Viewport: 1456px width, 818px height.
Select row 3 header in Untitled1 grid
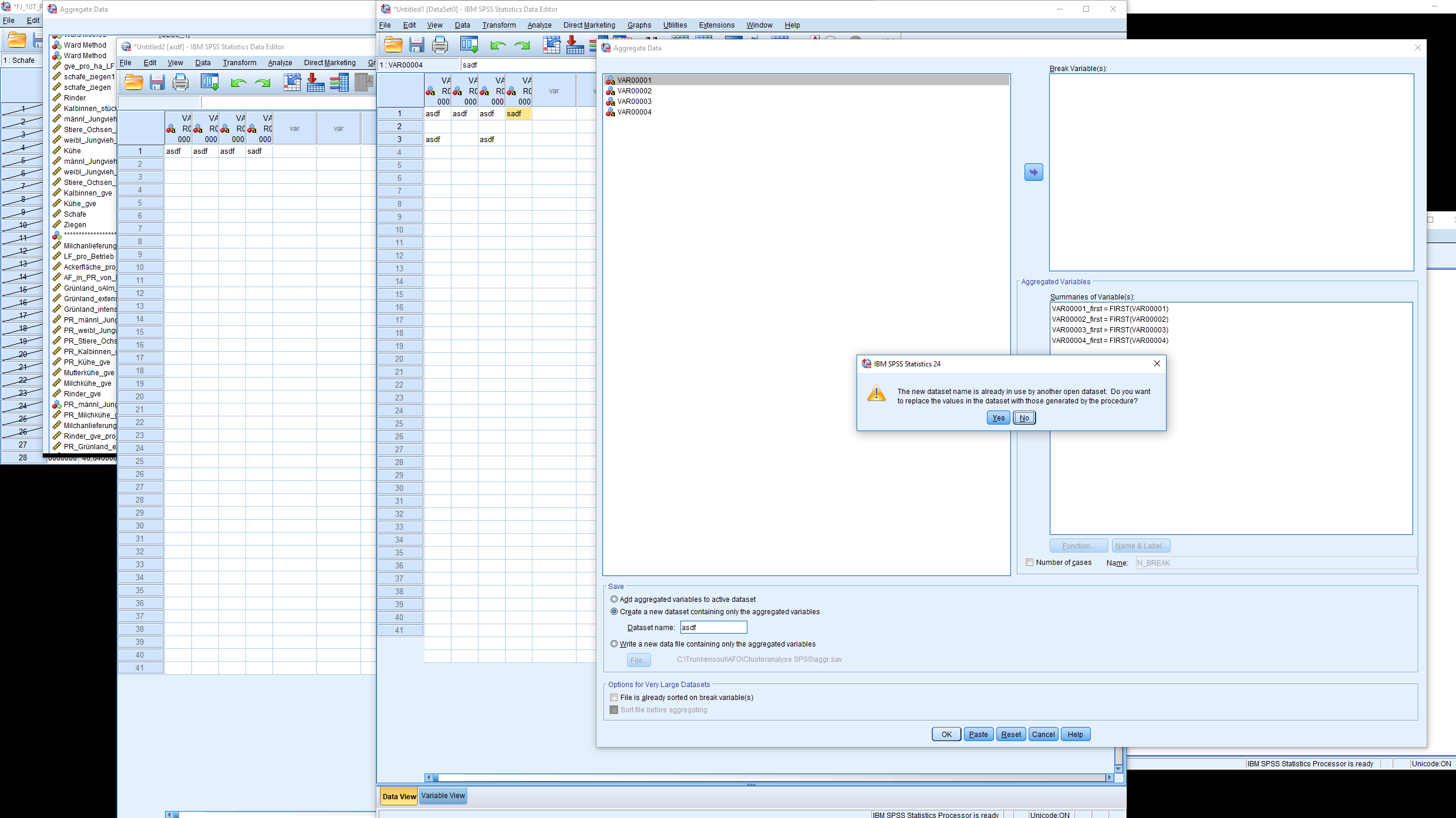pos(400,140)
